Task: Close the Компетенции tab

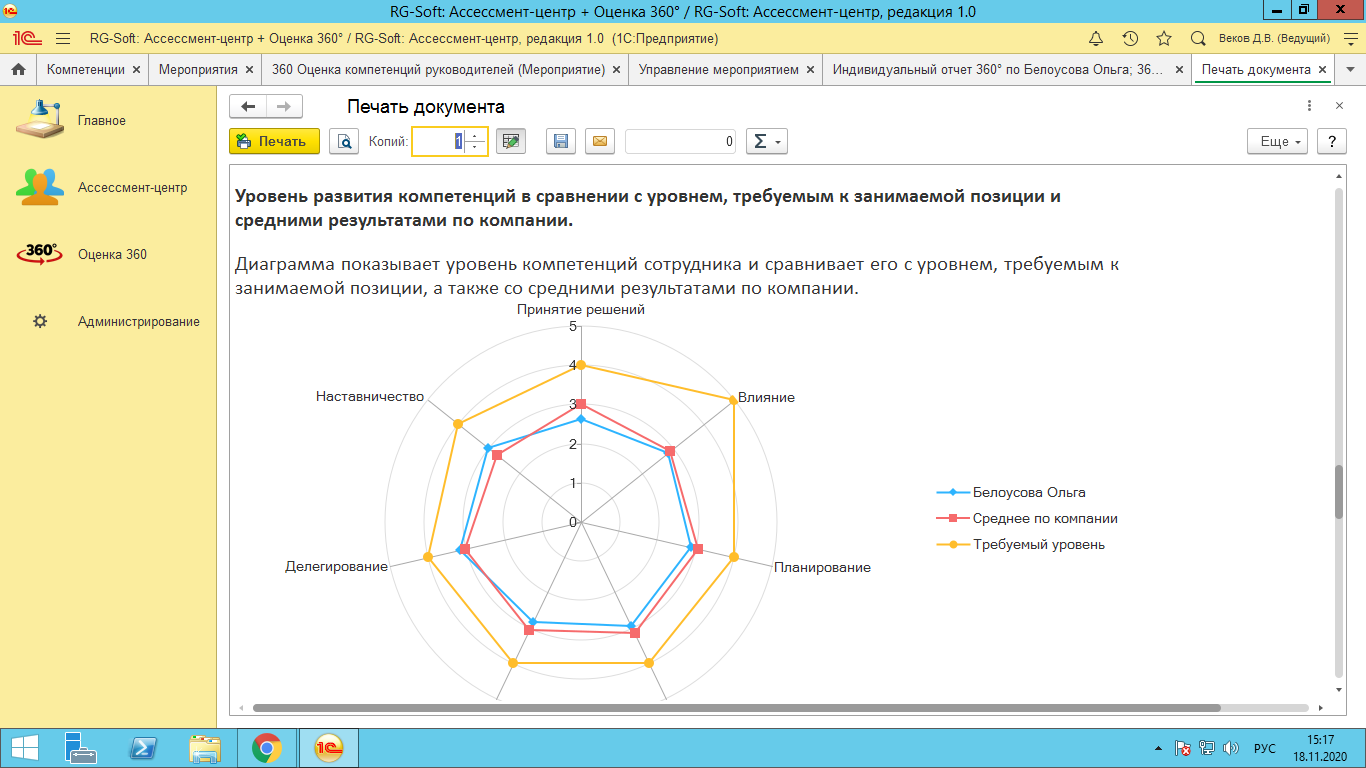Action: 137,70
